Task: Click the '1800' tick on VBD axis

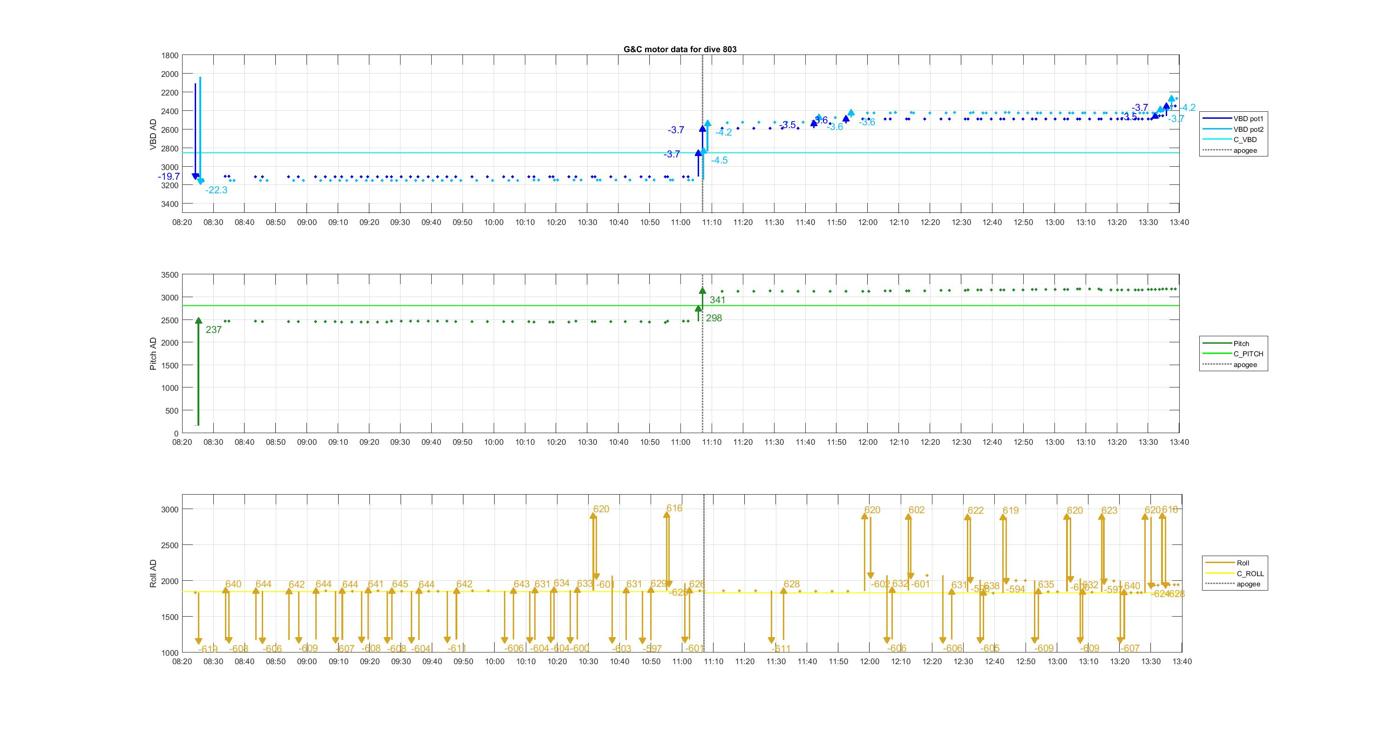Action: (170, 56)
